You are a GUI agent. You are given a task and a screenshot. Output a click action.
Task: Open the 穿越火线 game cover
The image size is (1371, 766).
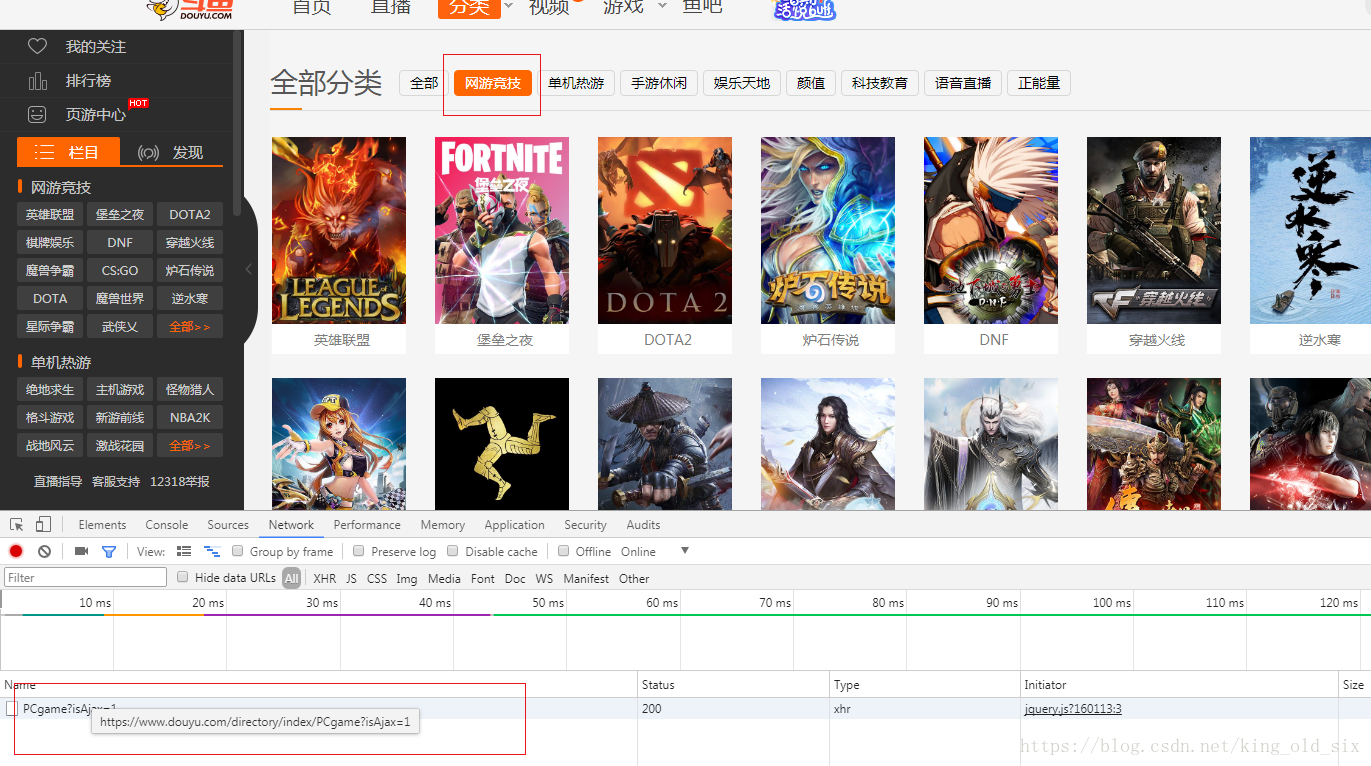(x=1154, y=230)
